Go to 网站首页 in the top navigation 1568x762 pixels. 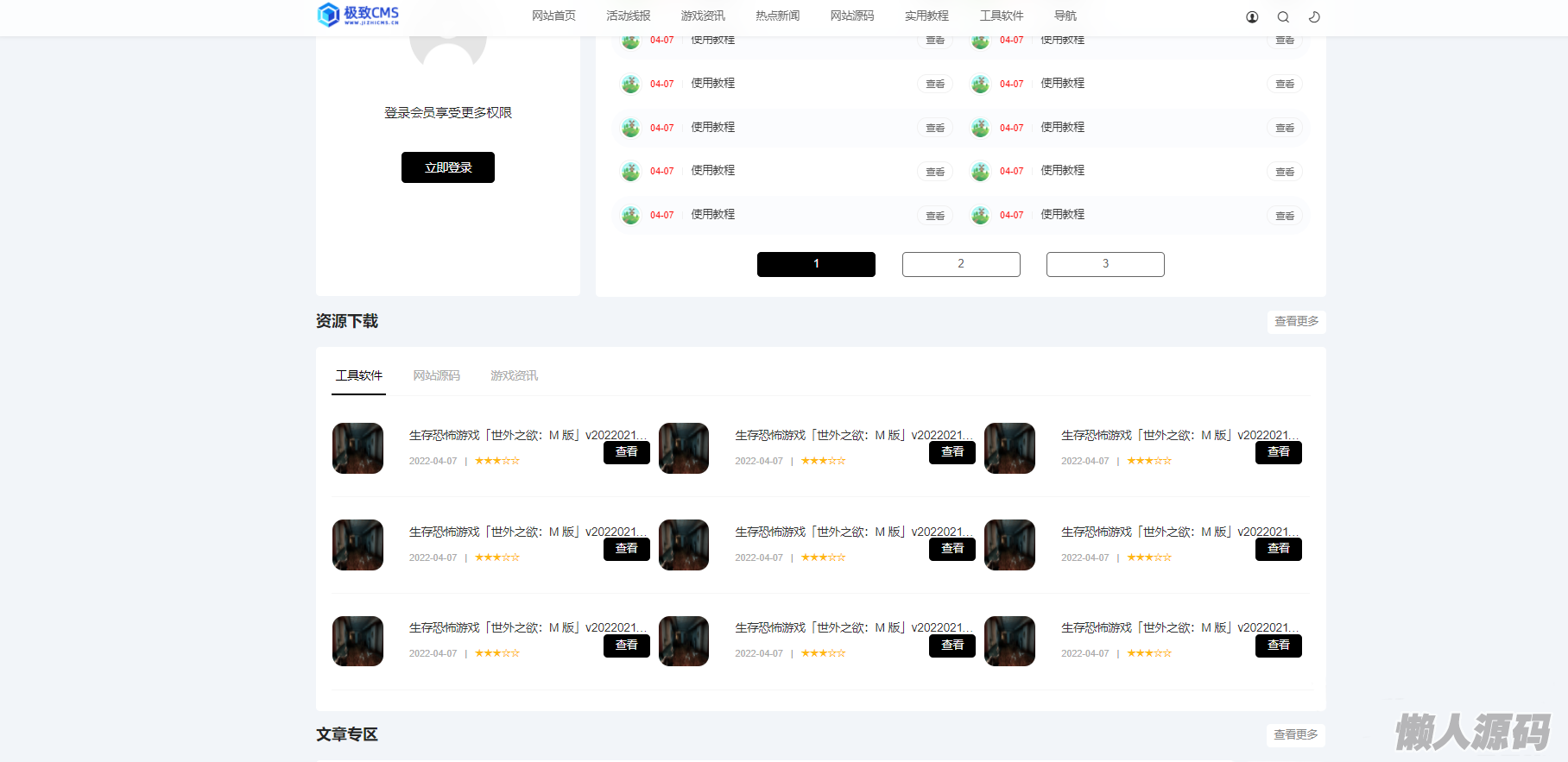point(553,16)
